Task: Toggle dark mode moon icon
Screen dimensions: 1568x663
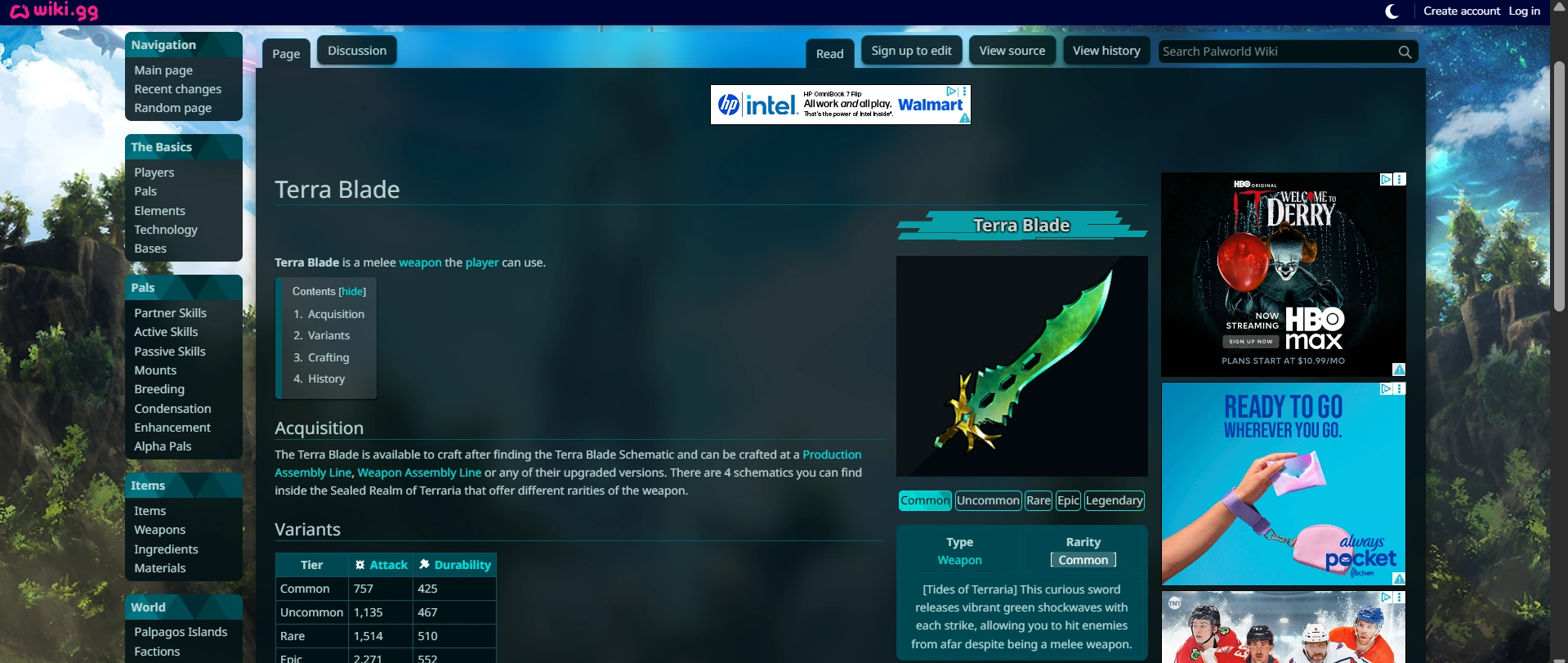Action: (x=1392, y=11)
